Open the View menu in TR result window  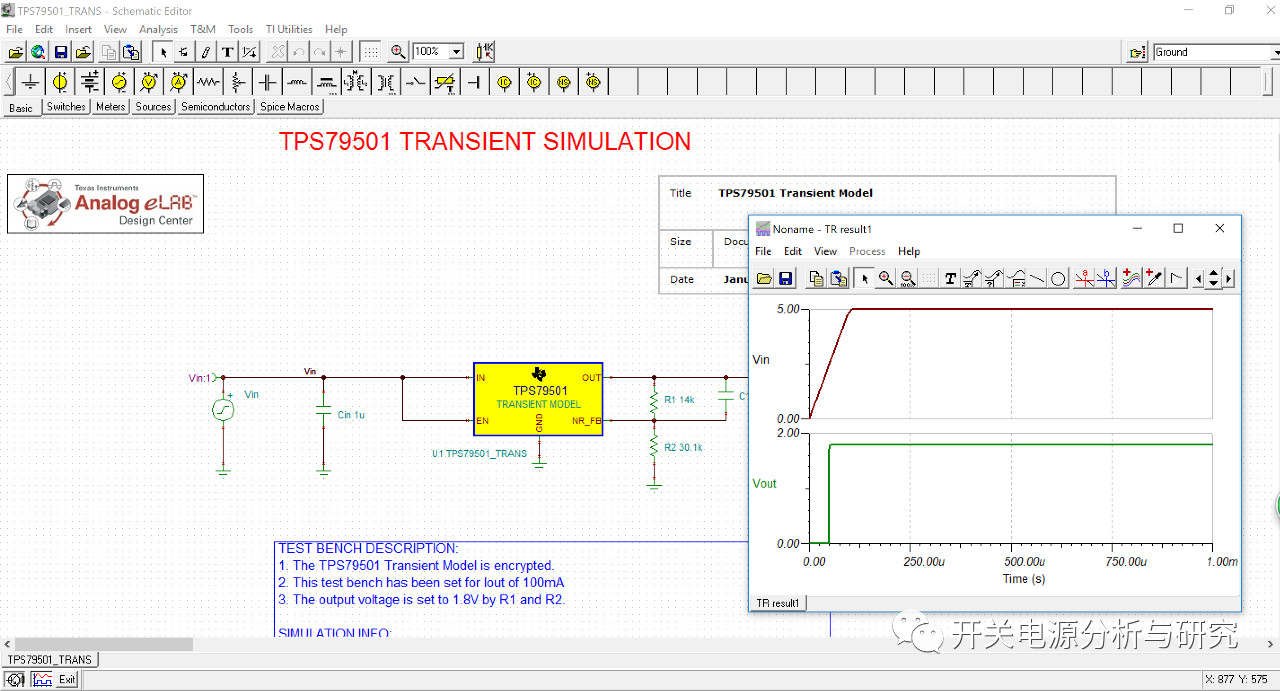826,251
